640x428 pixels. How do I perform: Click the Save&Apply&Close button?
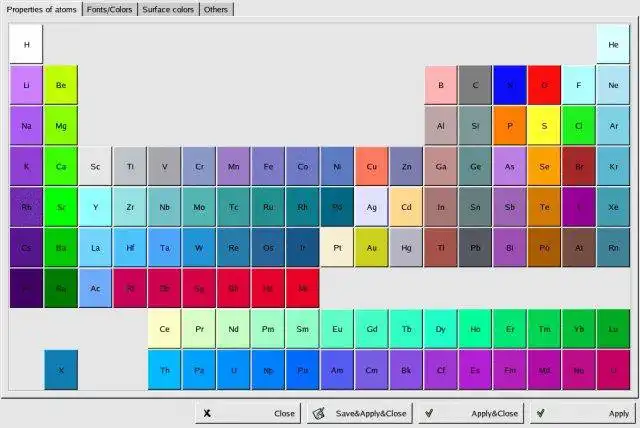coord(360,413)
